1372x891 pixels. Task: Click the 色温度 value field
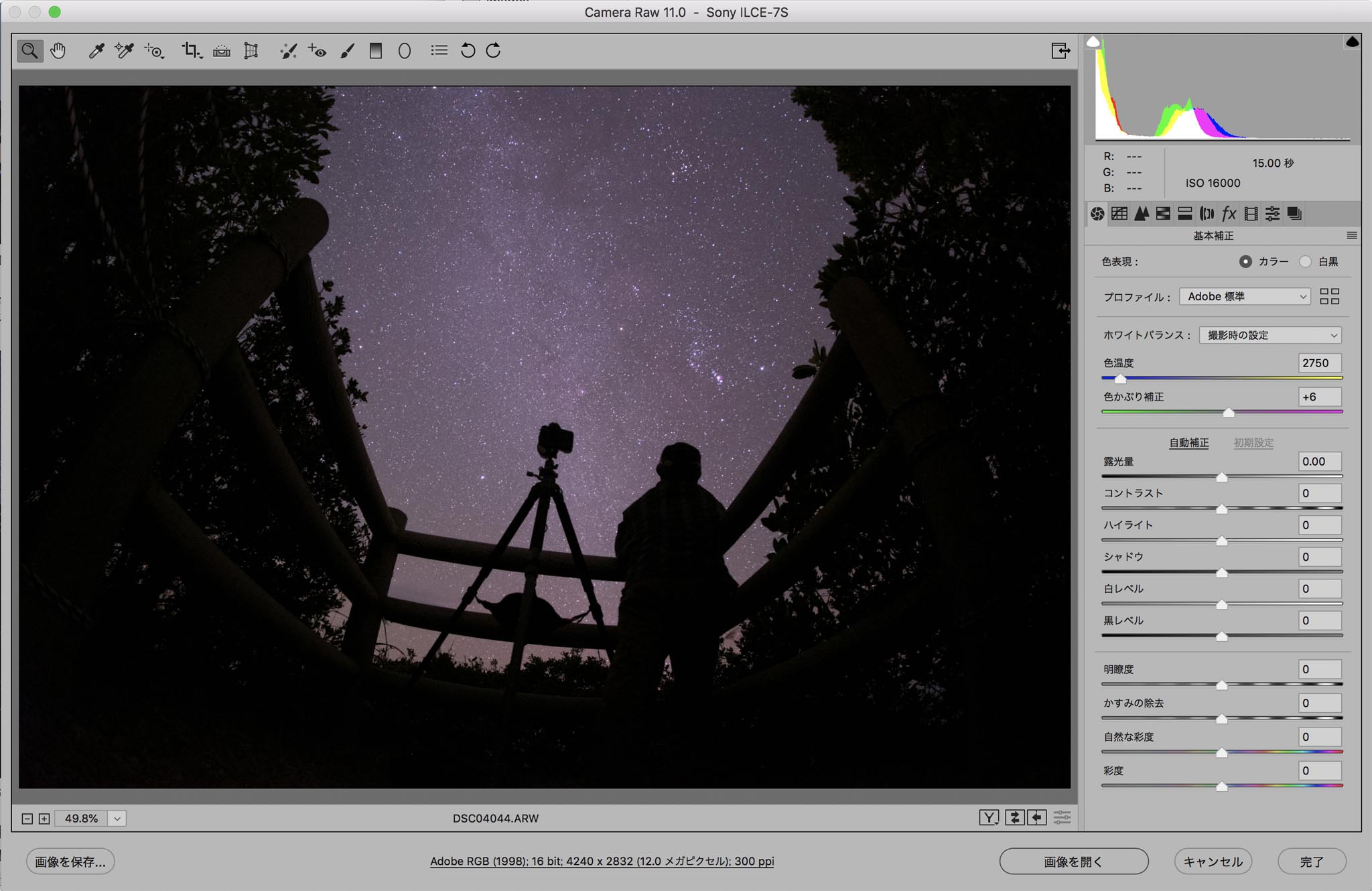pyautogui.click(x=1320, y=362)
